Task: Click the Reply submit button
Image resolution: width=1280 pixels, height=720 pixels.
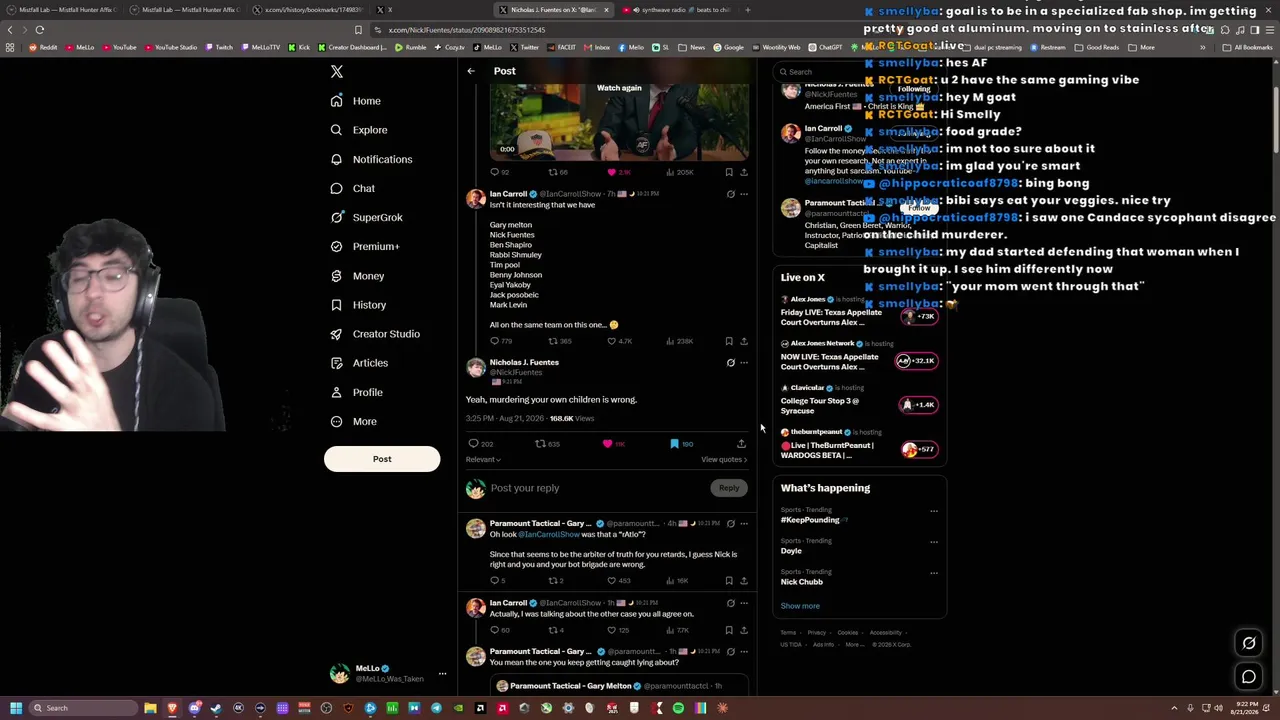Action: pos(729,488)
